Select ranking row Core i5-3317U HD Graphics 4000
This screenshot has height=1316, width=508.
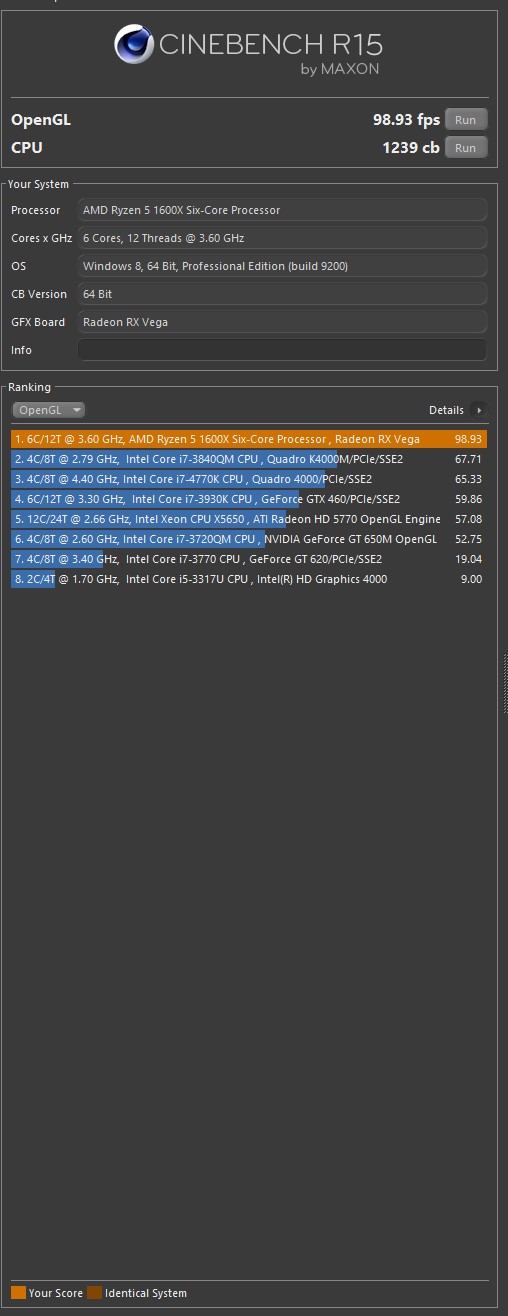249,579
